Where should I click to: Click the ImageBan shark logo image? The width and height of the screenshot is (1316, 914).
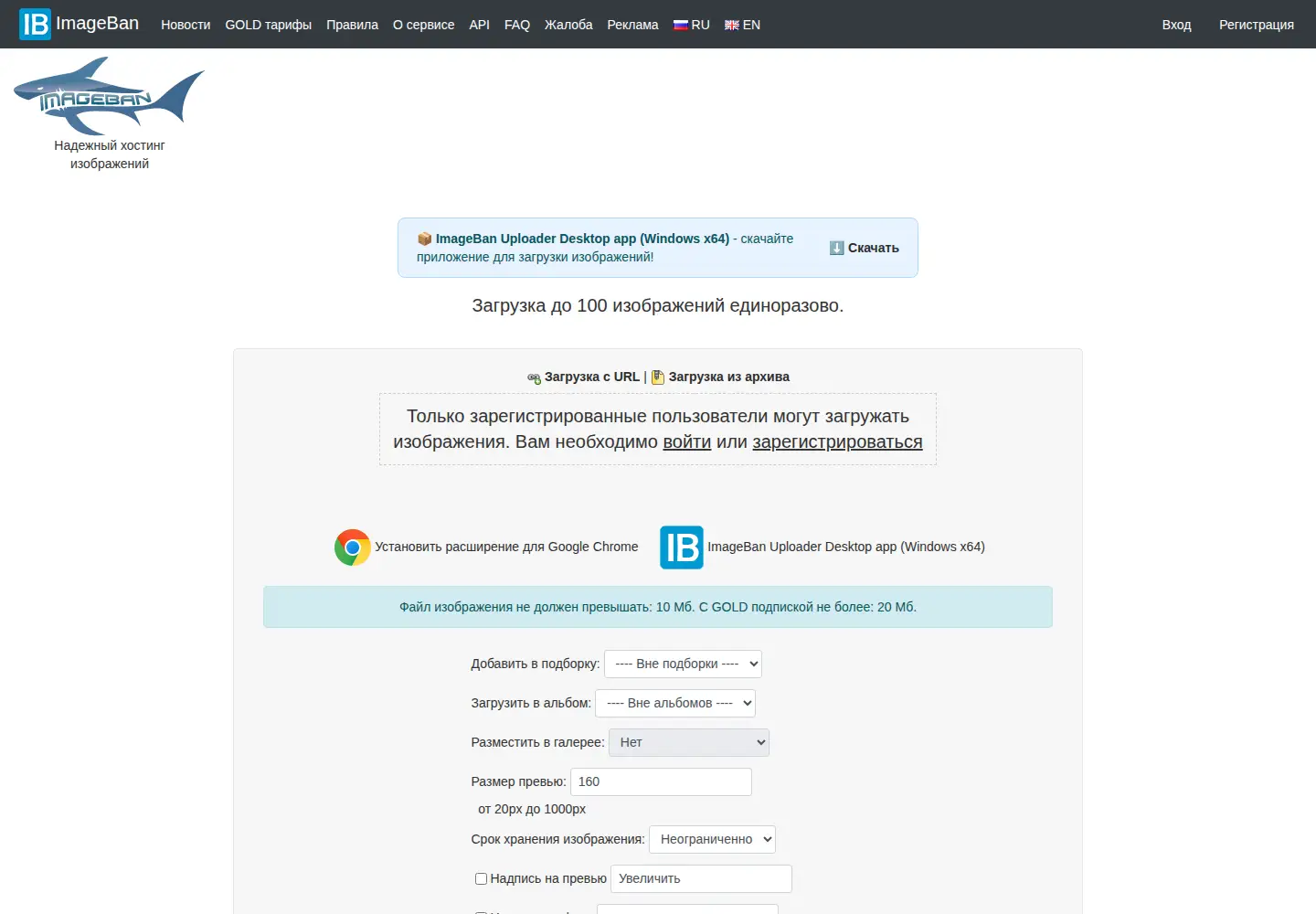point(109,96)
